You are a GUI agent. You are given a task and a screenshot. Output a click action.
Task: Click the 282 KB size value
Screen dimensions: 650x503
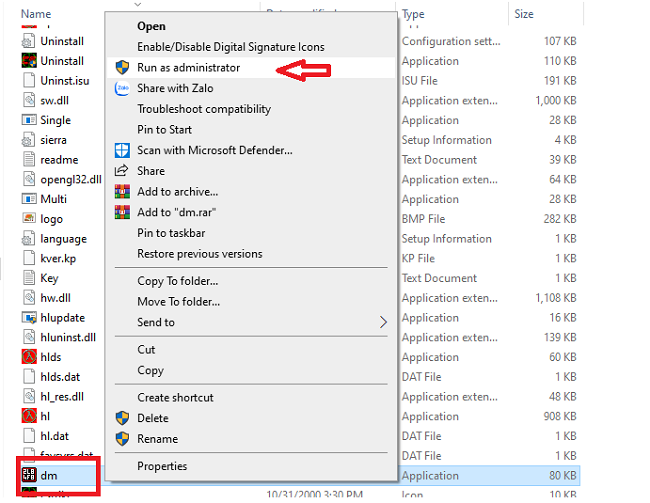pyautogui.click(x=560, y=219)
